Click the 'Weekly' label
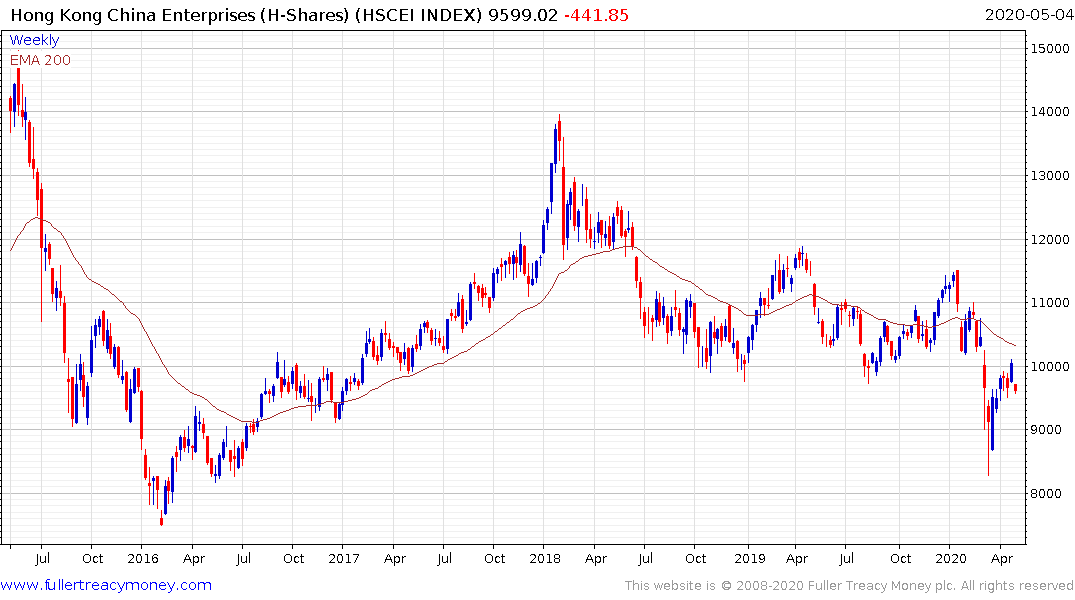The height and width of the screenshot is (600, 1075). coord(34,40)
